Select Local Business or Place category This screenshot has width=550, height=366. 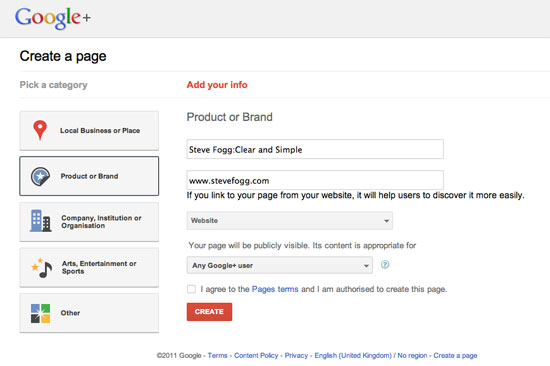tap(89, 131)
